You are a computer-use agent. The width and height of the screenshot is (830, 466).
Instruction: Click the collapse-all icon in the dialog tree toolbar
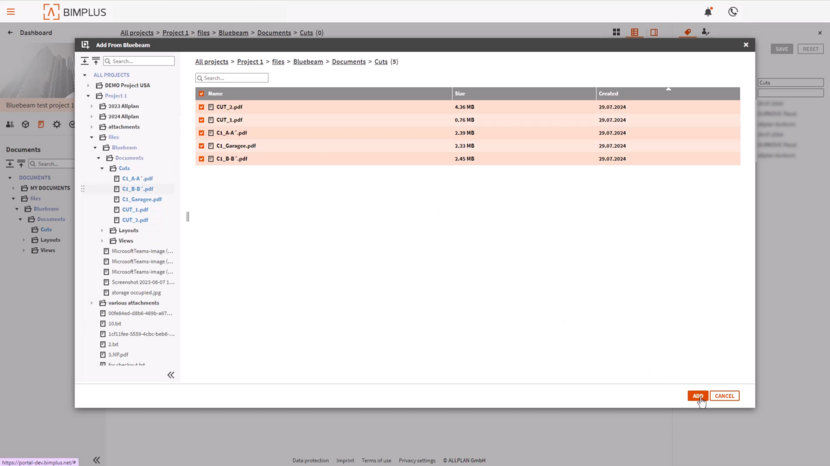[x=96, y=61]
